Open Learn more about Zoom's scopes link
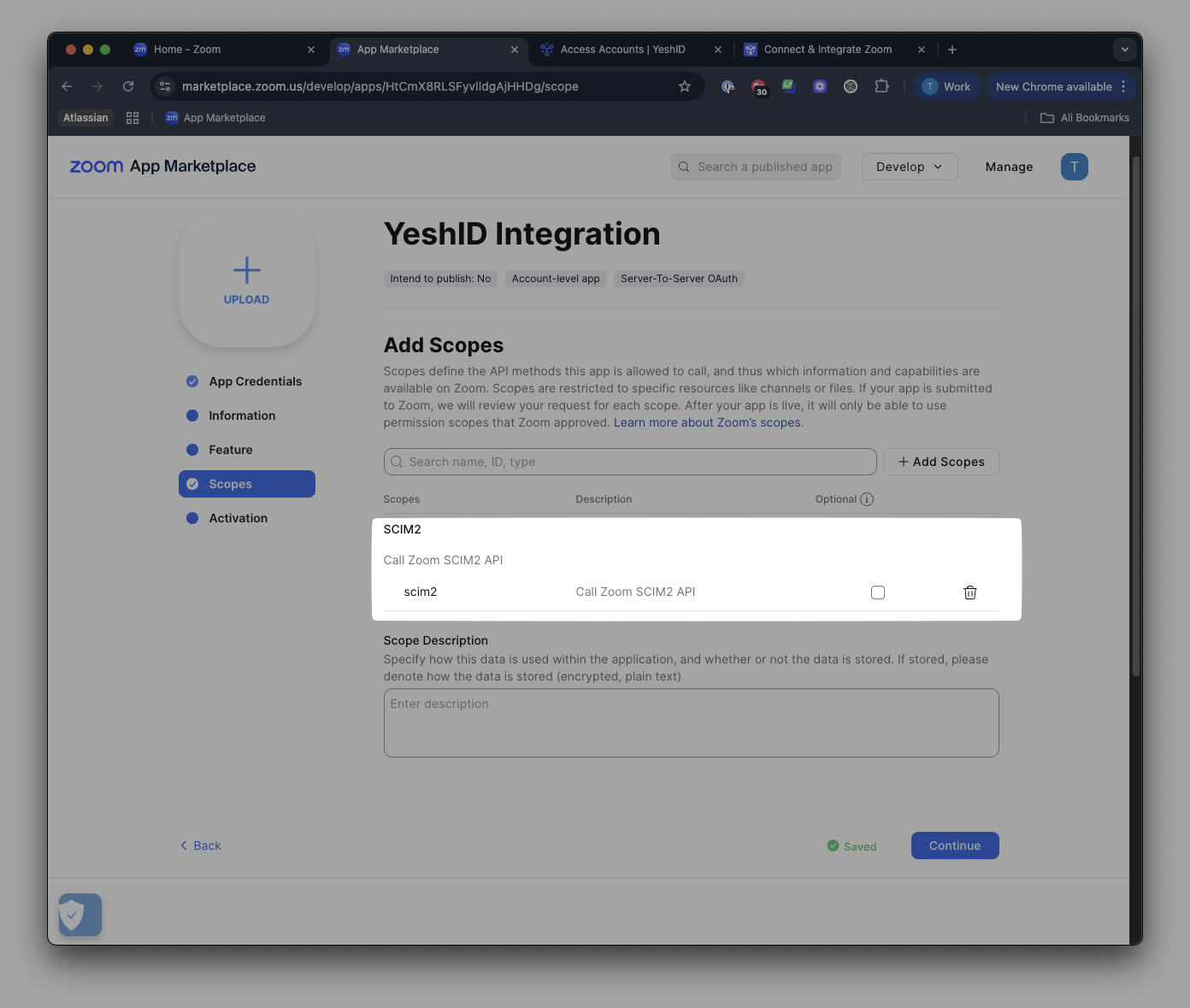The width and height of the screenshot is (1190, 1008). pos(708,422)
